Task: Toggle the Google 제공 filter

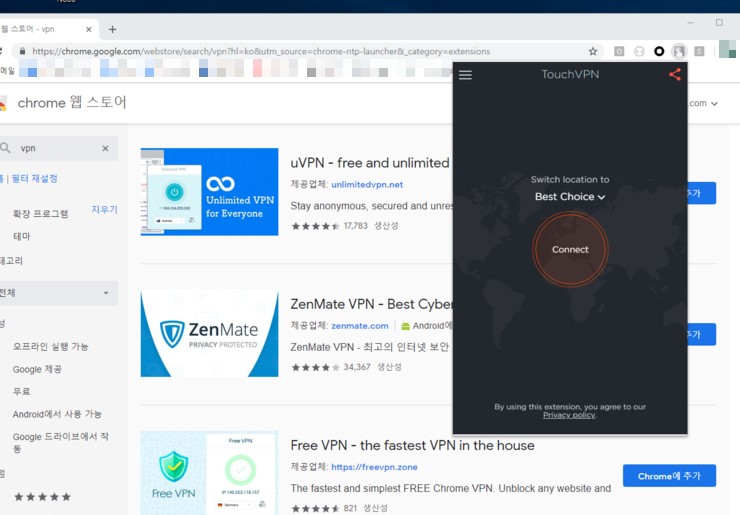Action: (x=37, y=369)
